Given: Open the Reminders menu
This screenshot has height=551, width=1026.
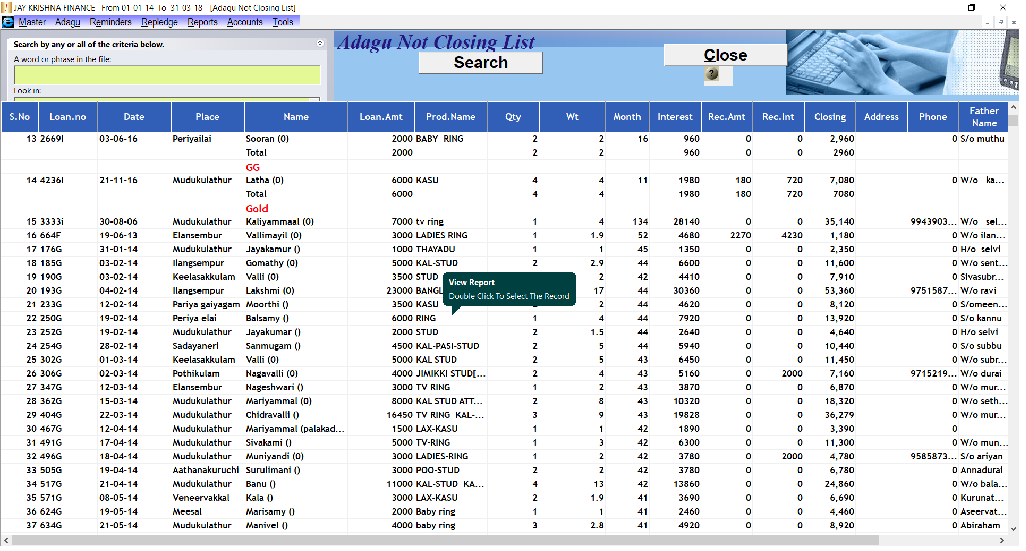Looking at the screenshot, I should (x=110, y=22).
